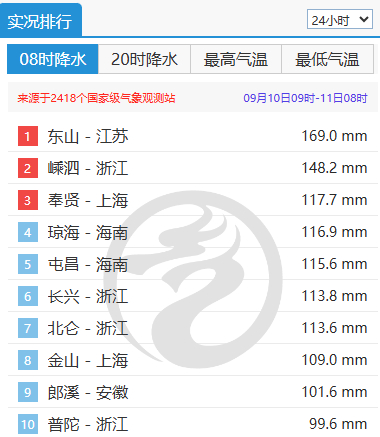Image resolution: width=380 pixels, height=437 pixels.
Task: Click the 109.0 mm rainfall value
Action: (334, 360)
